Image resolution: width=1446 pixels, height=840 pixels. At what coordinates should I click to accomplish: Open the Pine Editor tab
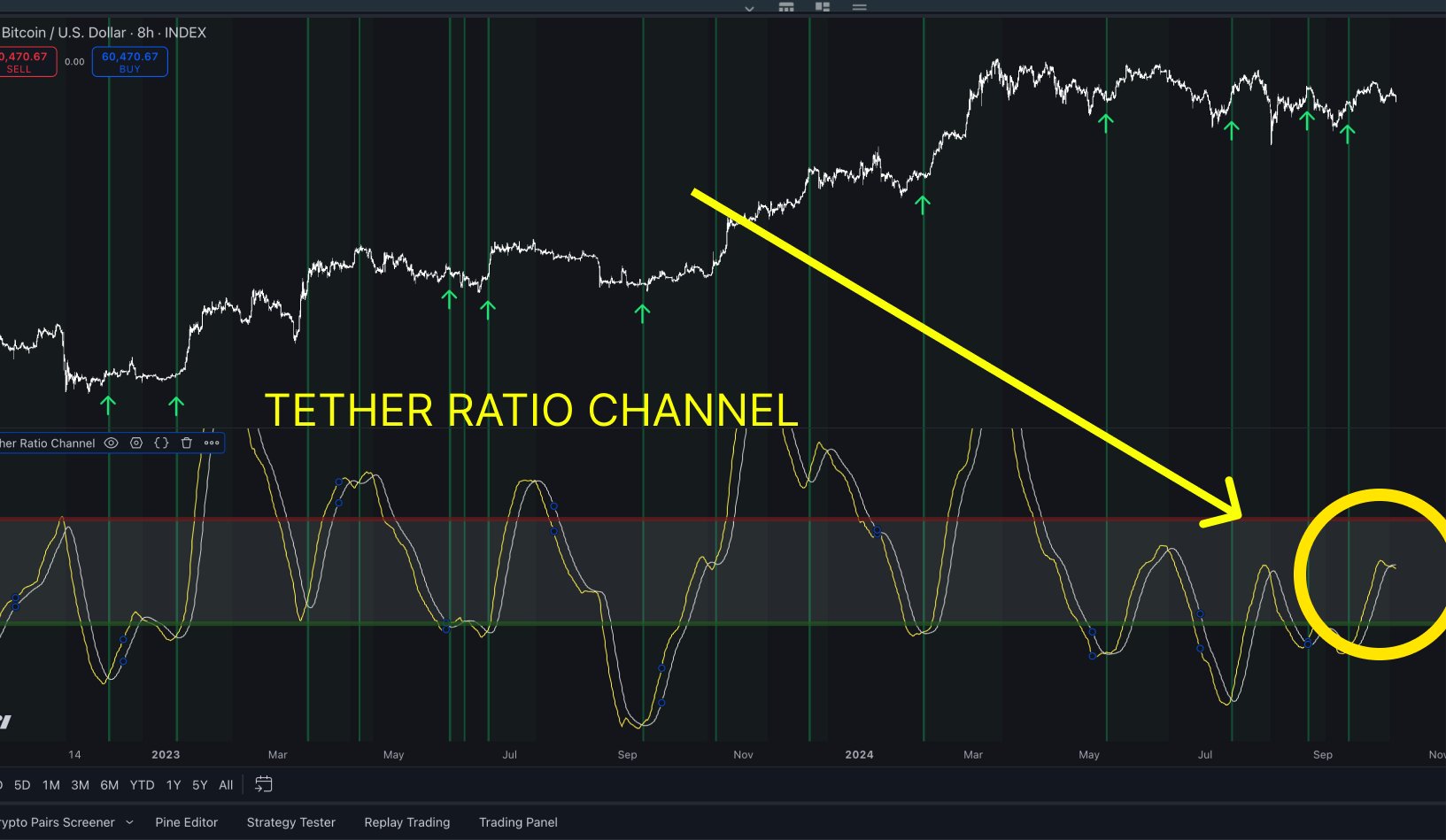tap(186, 822)
